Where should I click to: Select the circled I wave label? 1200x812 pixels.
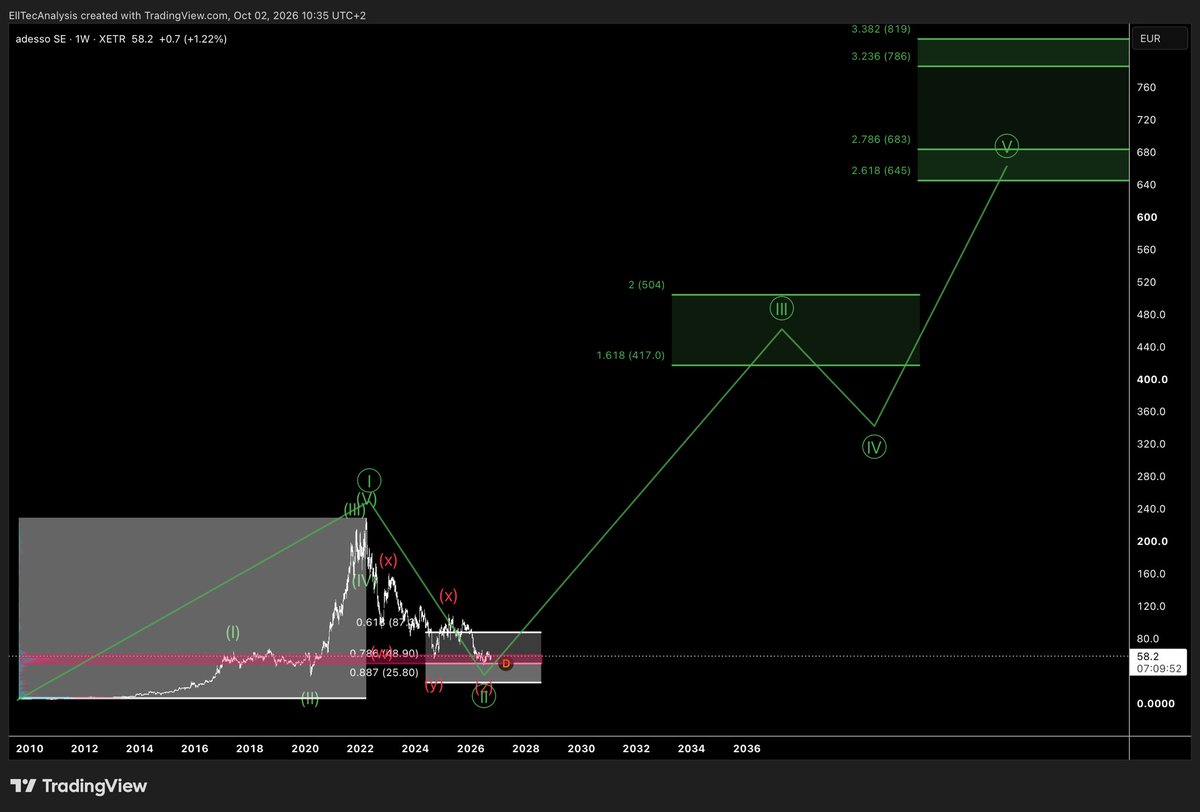point(368,480)
